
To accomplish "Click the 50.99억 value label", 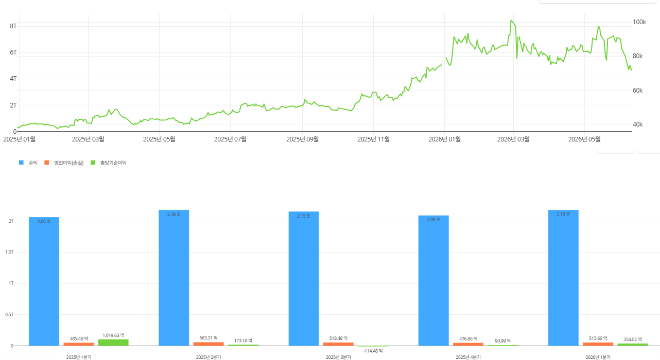I will click(503, 341).
